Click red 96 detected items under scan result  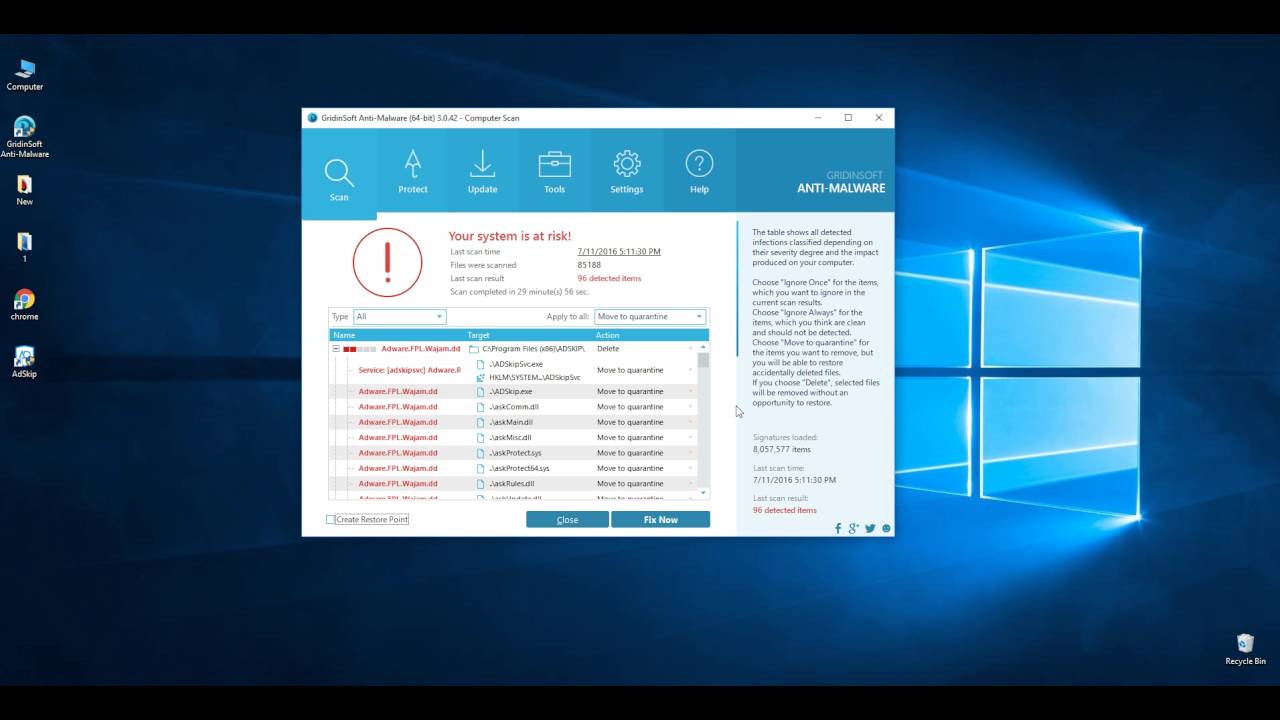(609, 278)
